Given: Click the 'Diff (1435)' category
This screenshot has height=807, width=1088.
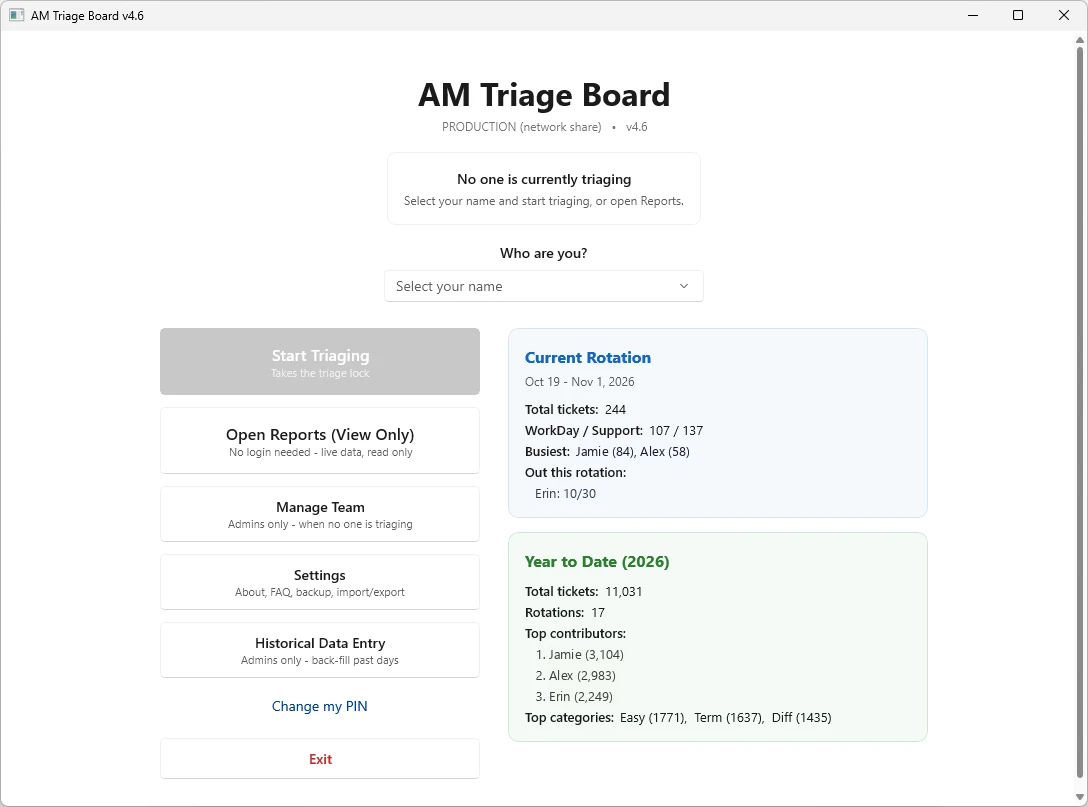Looking at the screenshot, I should point(801,717).
